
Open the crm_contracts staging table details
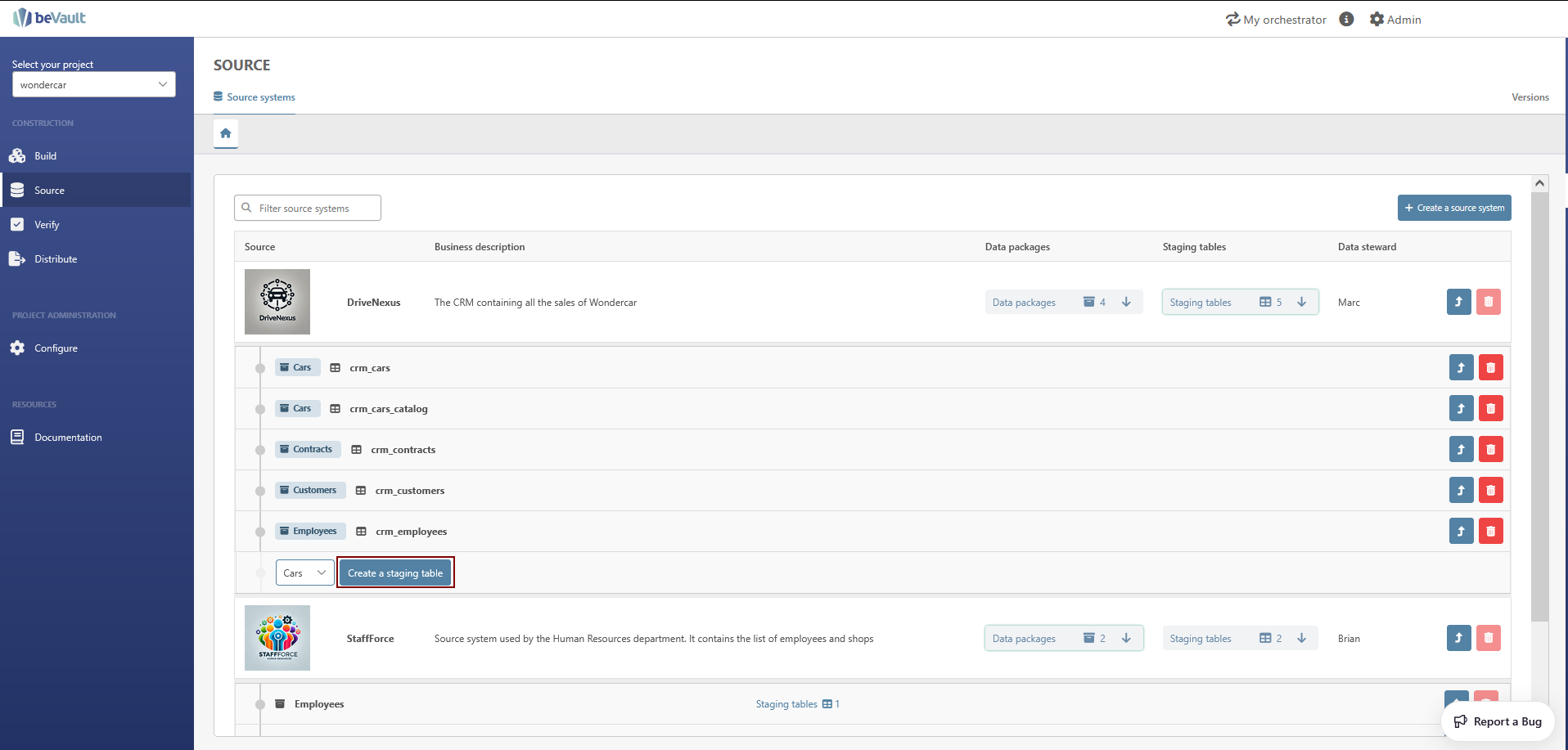(x=1461, y=450)
